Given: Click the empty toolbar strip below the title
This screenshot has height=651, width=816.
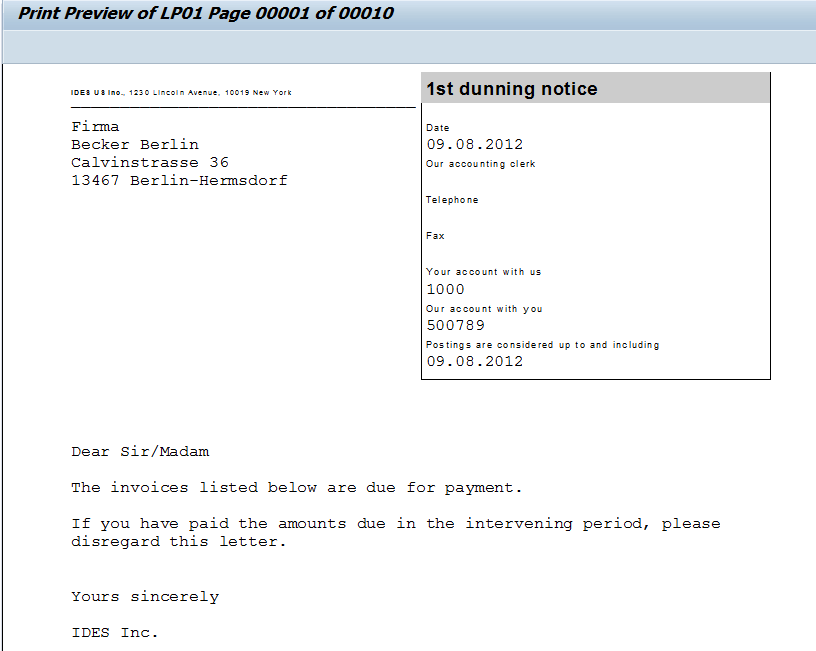Looking at the screenshot, I should (408, 46).
